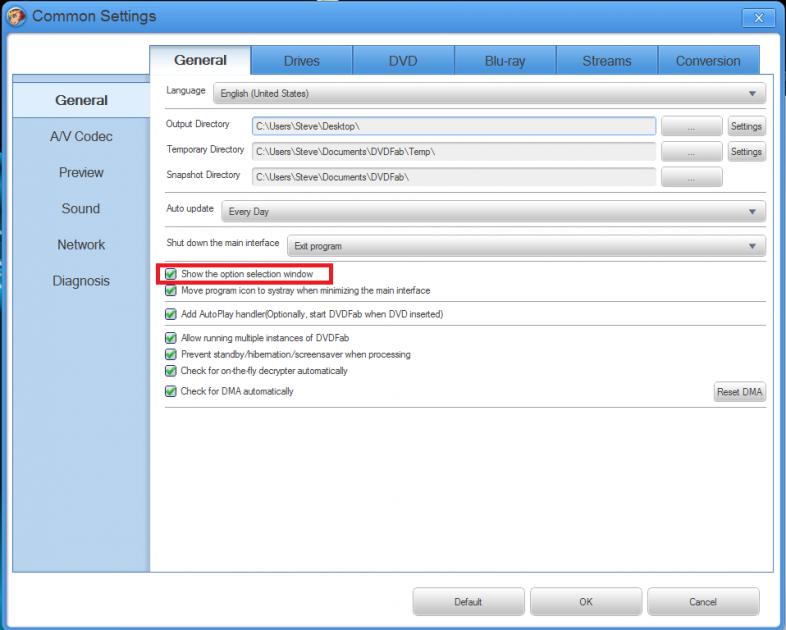
Task: Toggle Check for DMA automatically
Action: [171, 391]
